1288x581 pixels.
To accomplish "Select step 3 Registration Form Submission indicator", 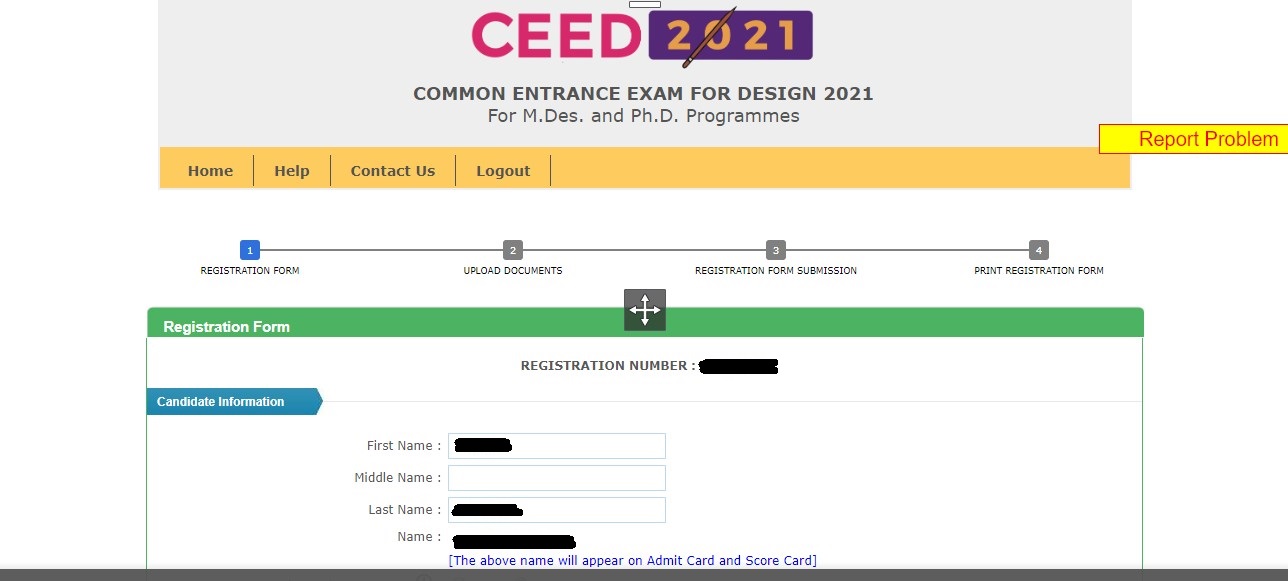I will 776,250.
